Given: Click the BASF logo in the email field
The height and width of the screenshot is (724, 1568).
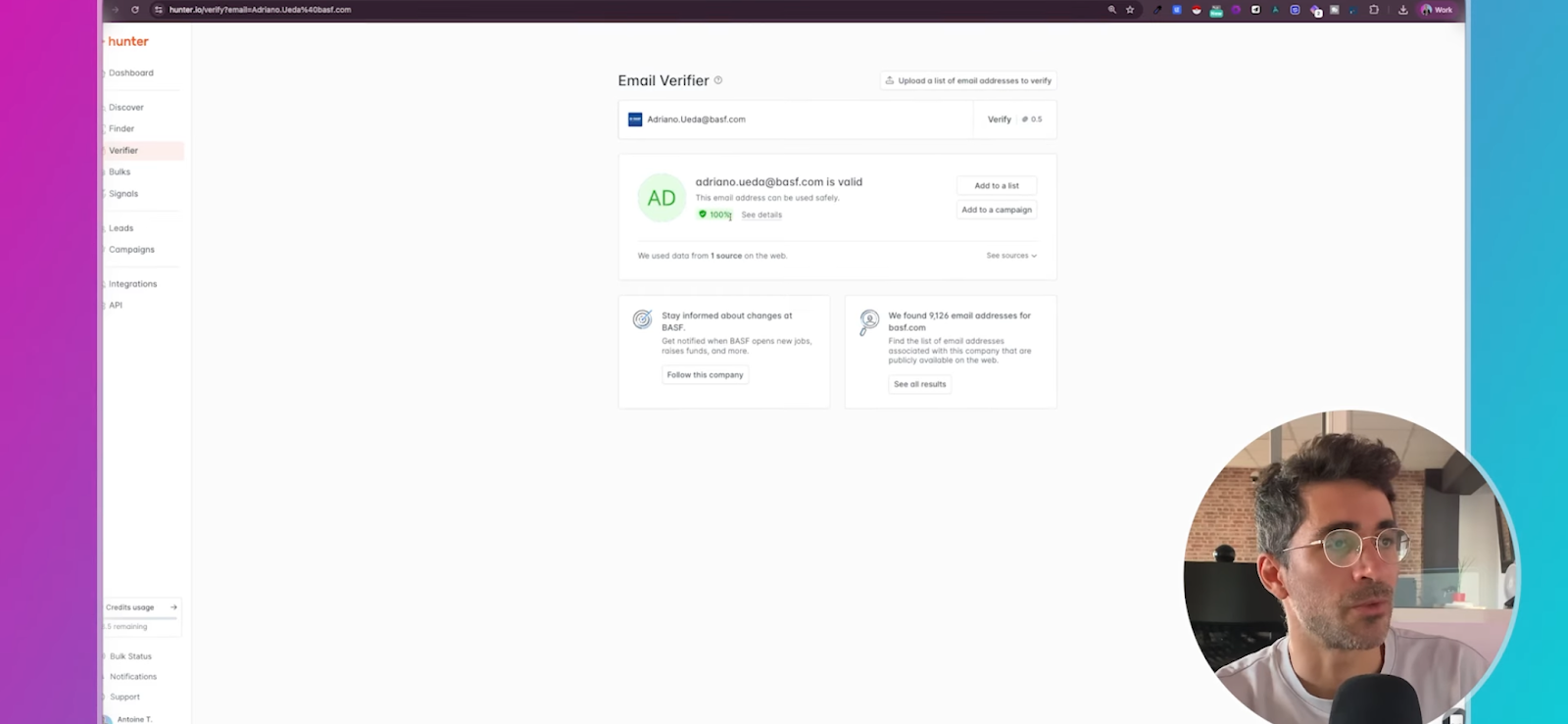Looking at the screenshot, I should (635, 120).
